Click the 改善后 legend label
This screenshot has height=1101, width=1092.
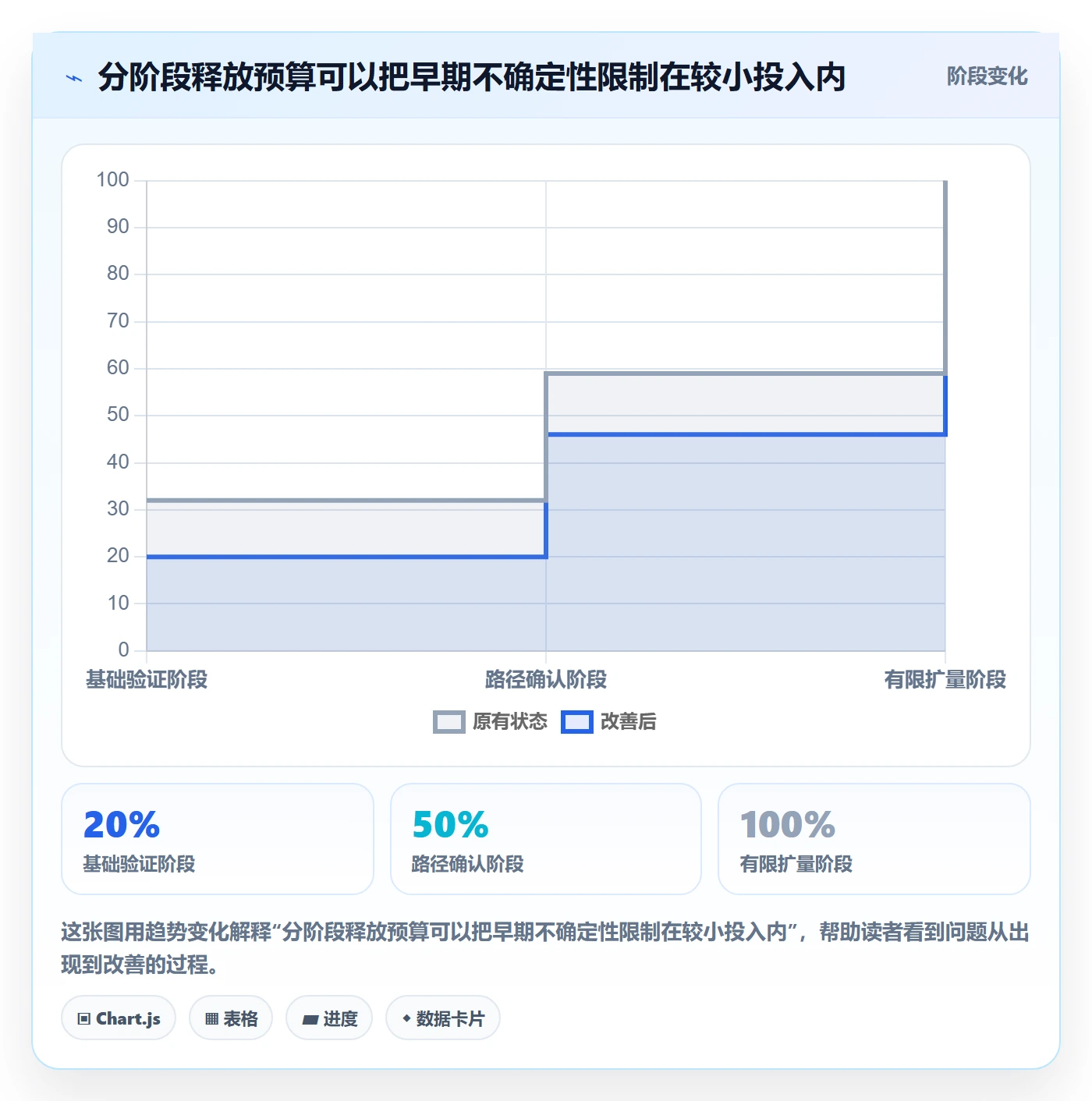(628, 722)
